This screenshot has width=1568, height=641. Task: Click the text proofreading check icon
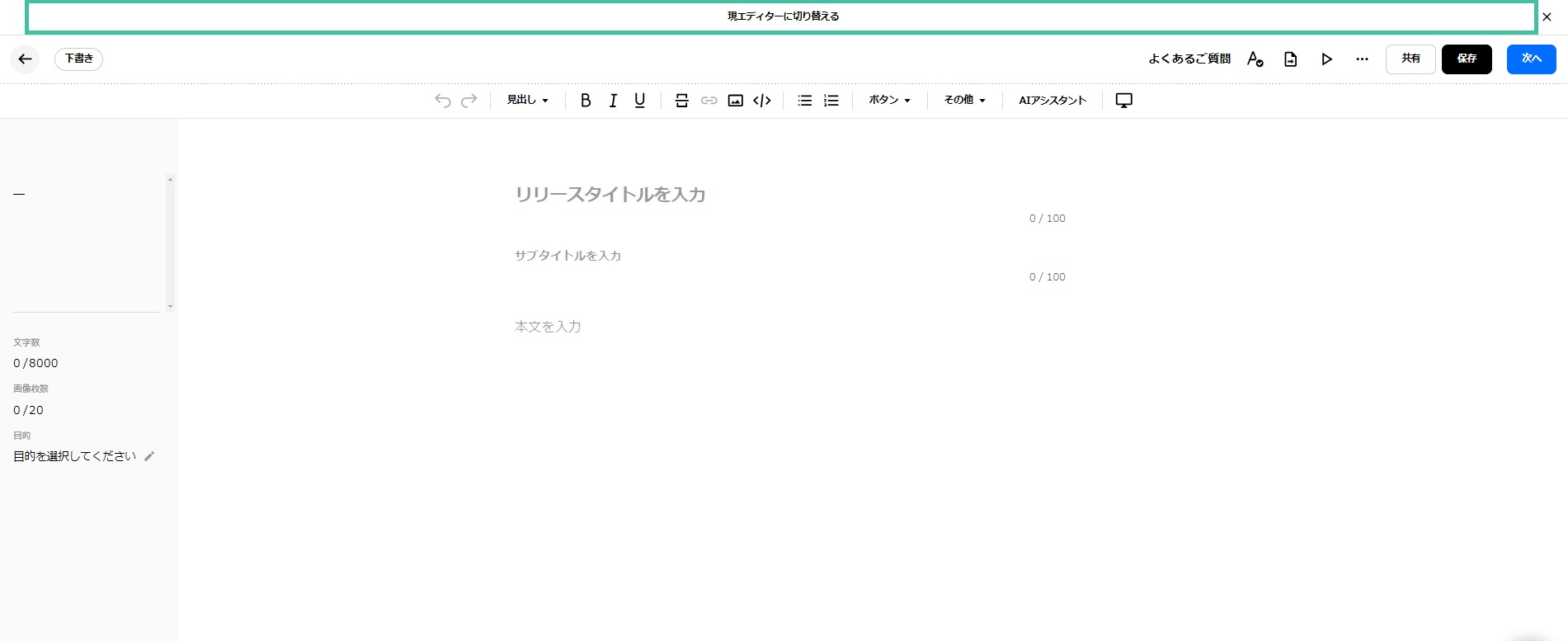click(1255, 59)
